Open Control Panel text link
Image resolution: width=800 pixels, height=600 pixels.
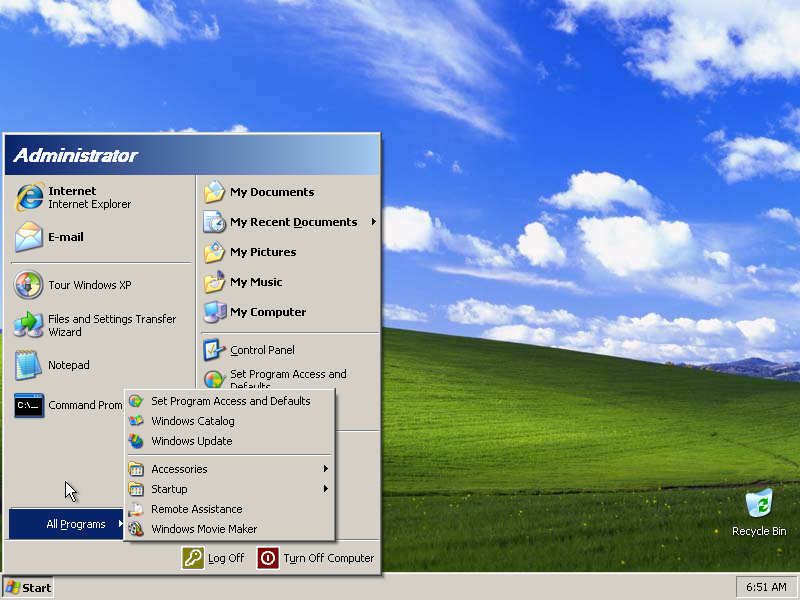pyautogui.click(x=262, y=350)
